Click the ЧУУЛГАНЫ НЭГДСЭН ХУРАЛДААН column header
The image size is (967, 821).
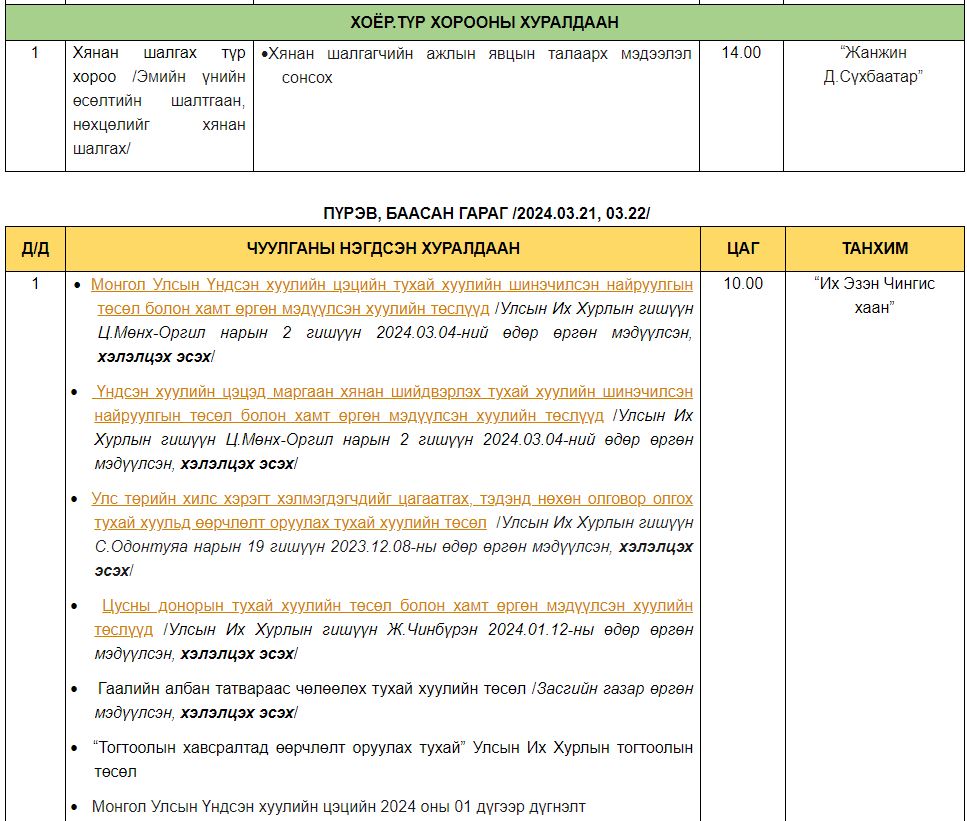pos(383,248)
